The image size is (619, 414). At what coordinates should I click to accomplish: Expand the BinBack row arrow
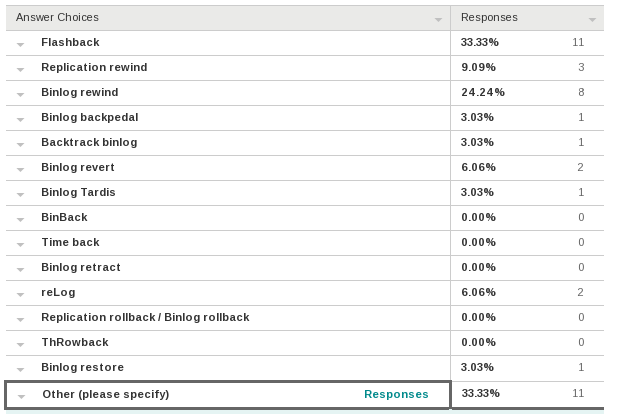click(x=20, y=219)
